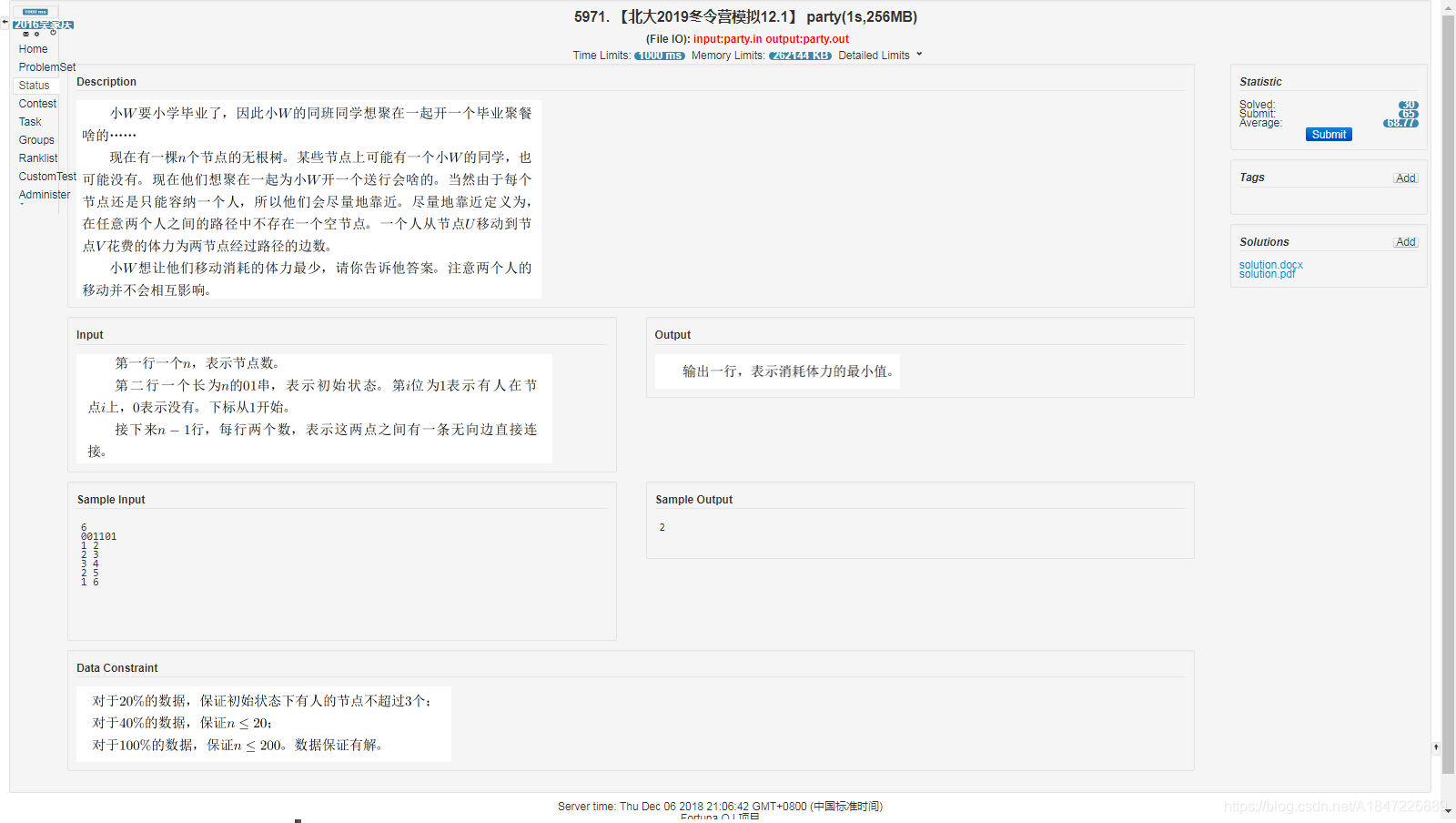Screen dimensions: 1456x823
Task: Click the scrollbar up arrow
Action: click(1448, 7)
